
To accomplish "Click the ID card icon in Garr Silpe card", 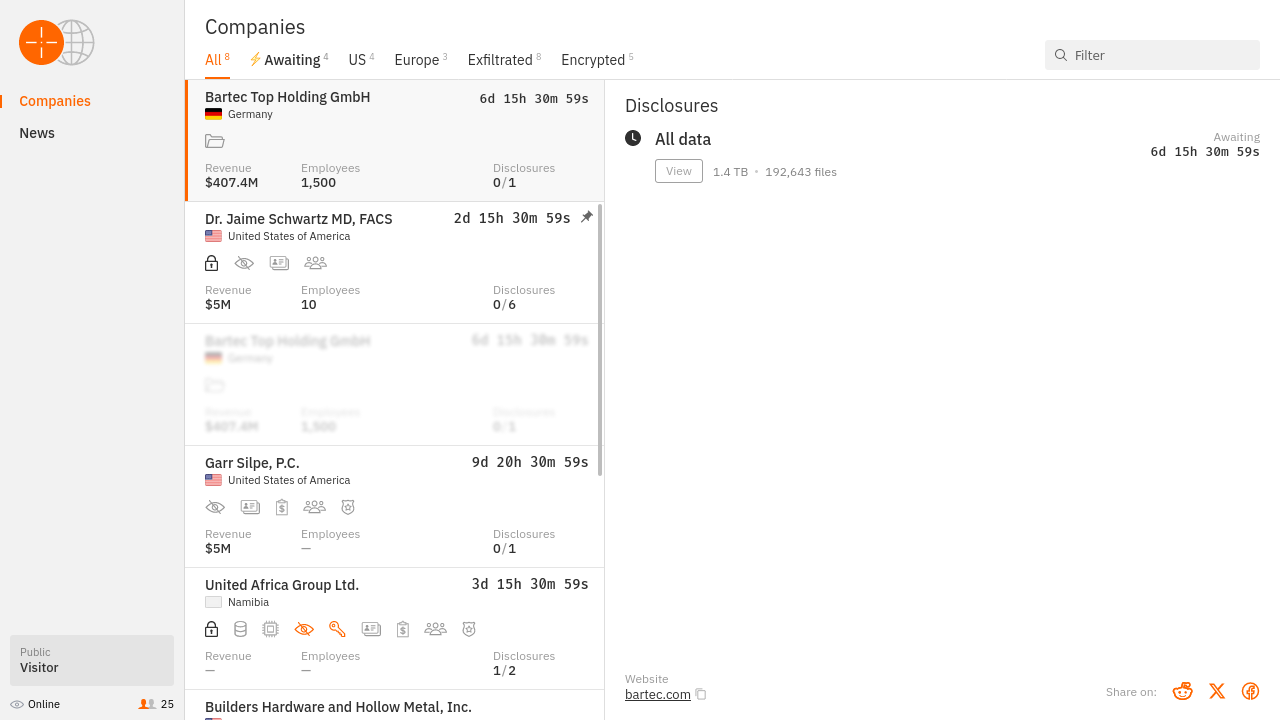I will pyautogui.click(x=250, y=507).
